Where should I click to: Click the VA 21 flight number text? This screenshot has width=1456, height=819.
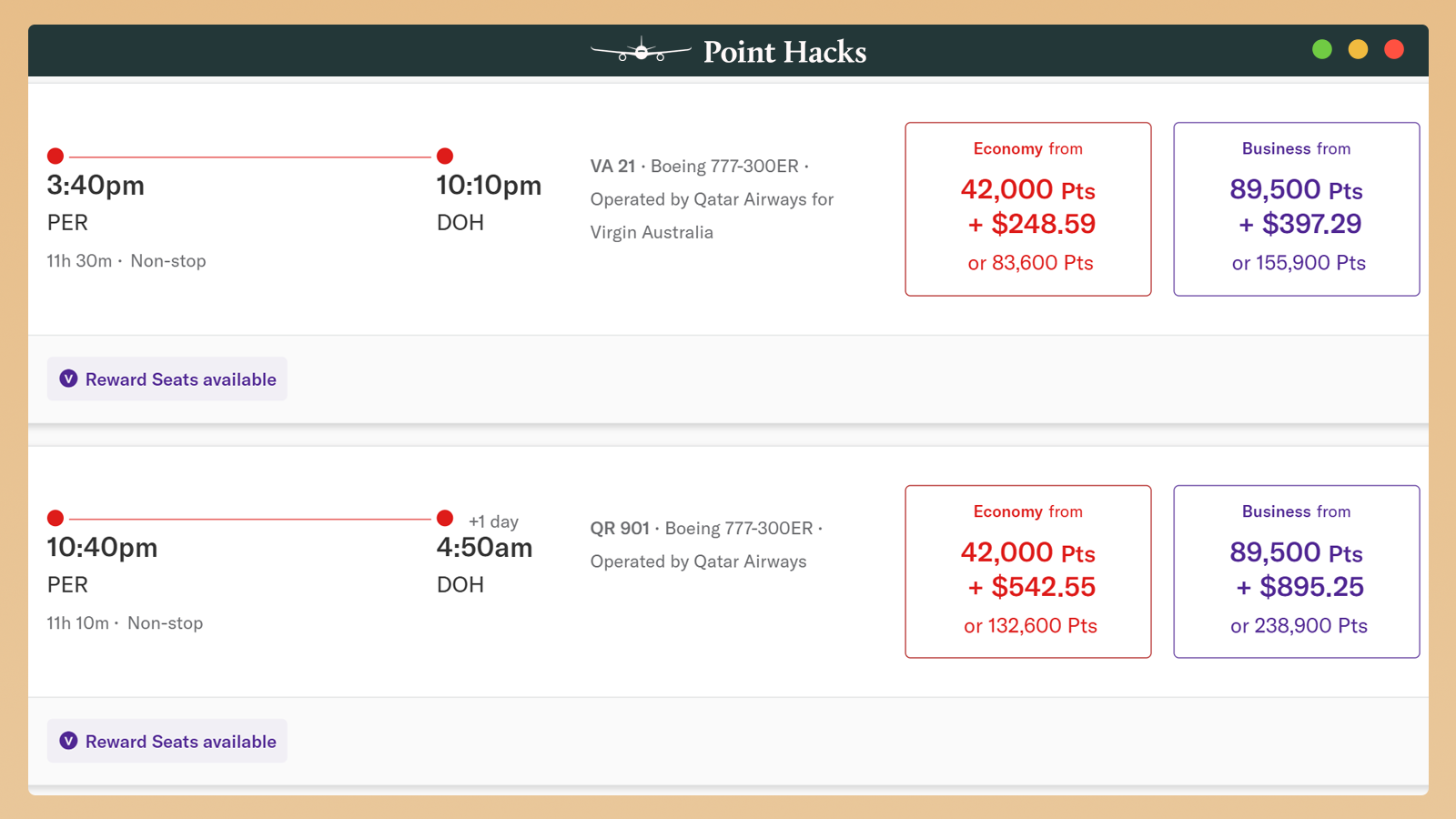[x=612, y=167]
